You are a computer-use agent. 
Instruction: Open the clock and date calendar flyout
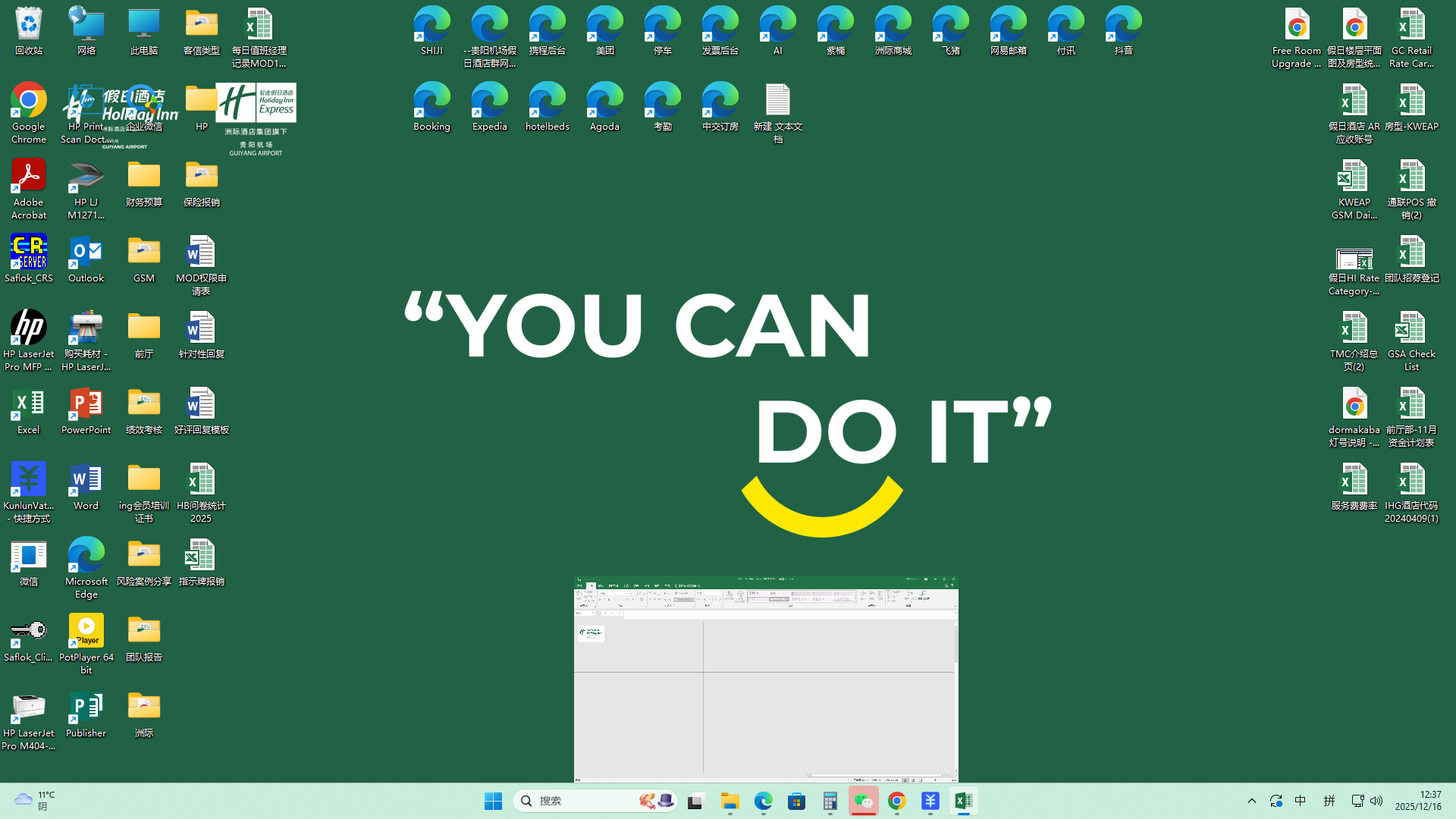[x=1418, y=801]
